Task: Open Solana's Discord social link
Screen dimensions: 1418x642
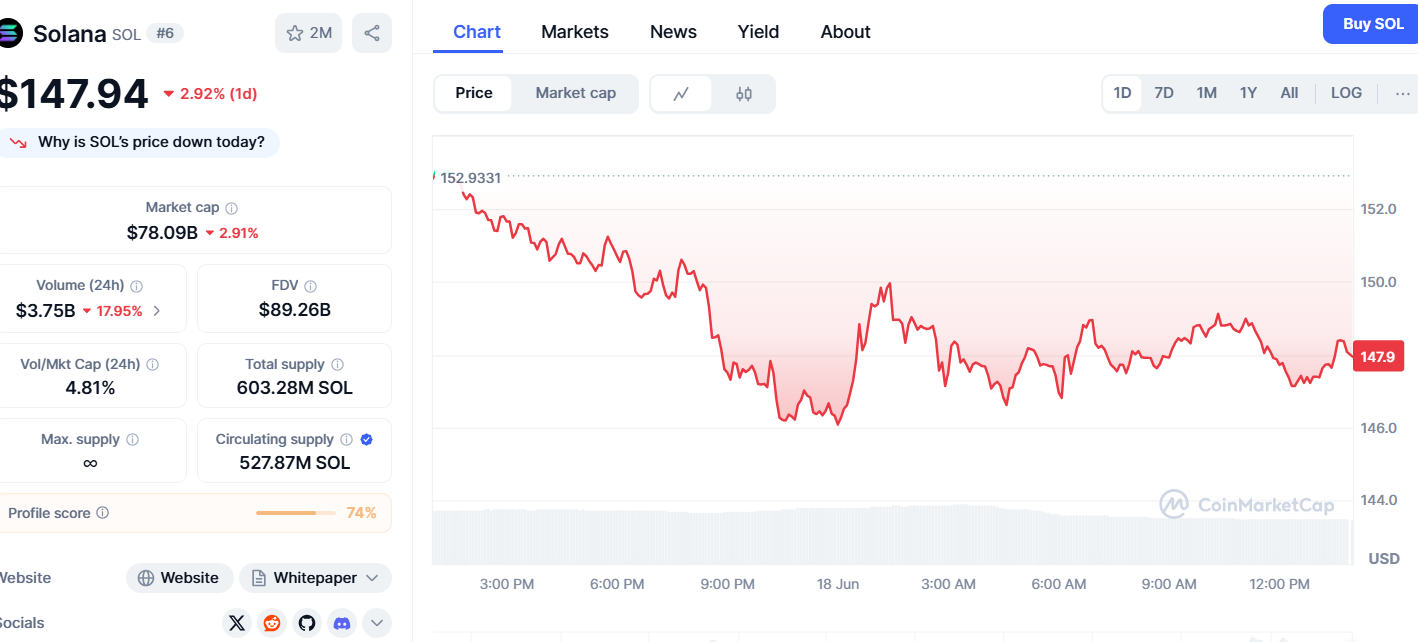Action: [342, 623]
